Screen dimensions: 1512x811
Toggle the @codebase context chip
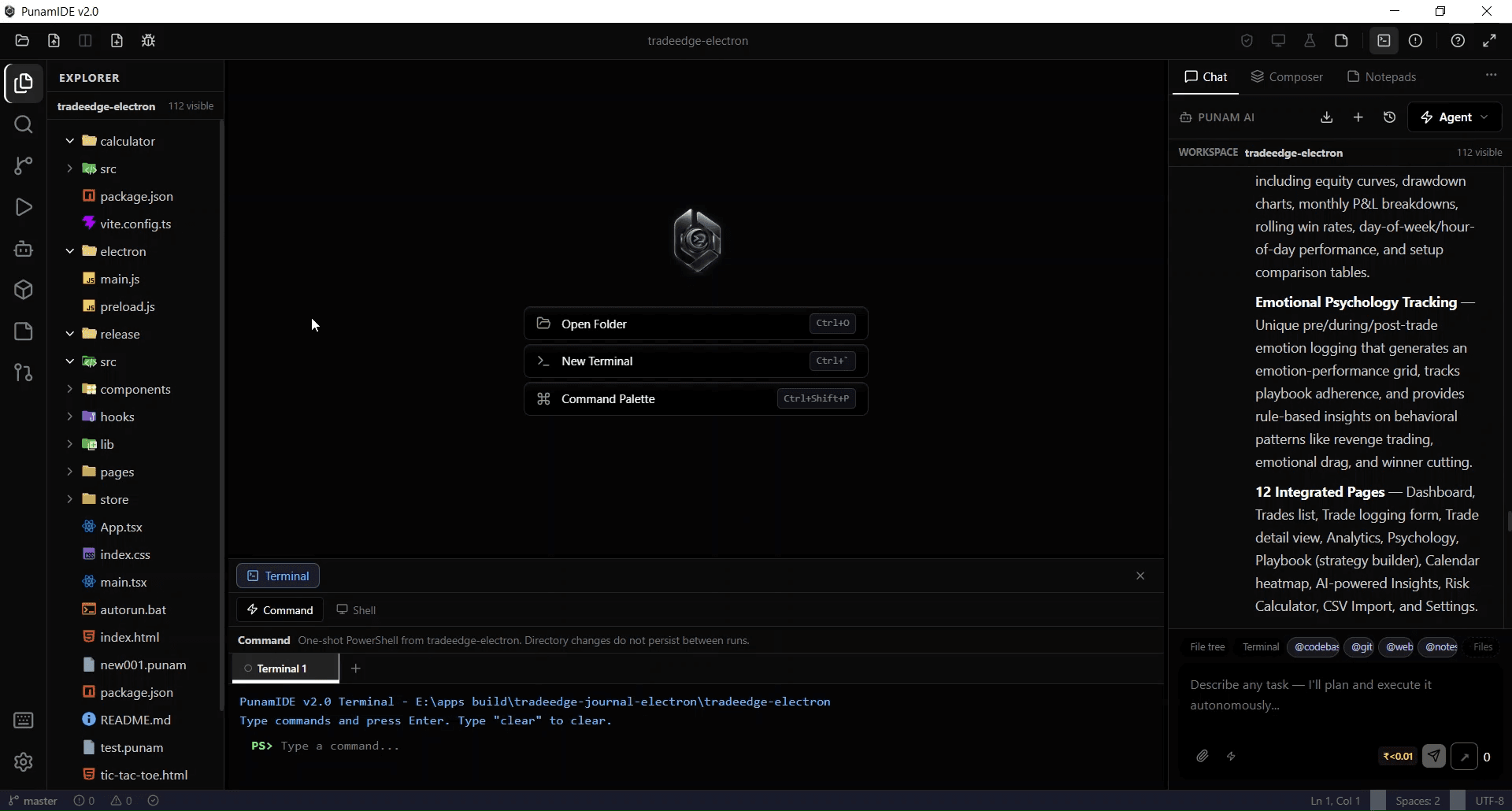coord(1315,647)
